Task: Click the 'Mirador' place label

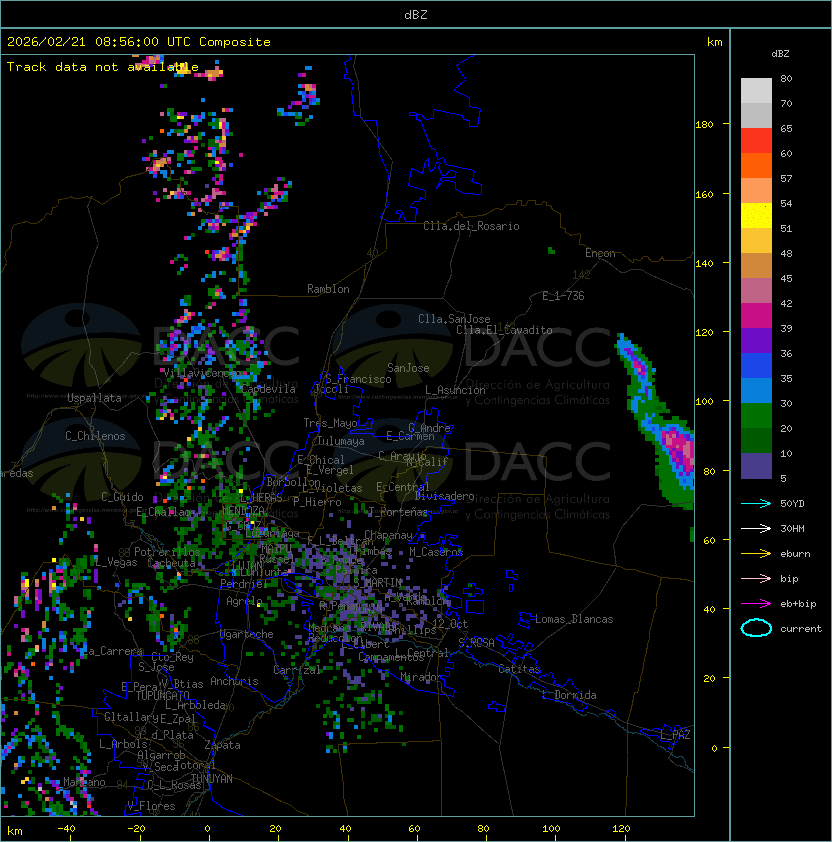Action: (x=422, y=677)
